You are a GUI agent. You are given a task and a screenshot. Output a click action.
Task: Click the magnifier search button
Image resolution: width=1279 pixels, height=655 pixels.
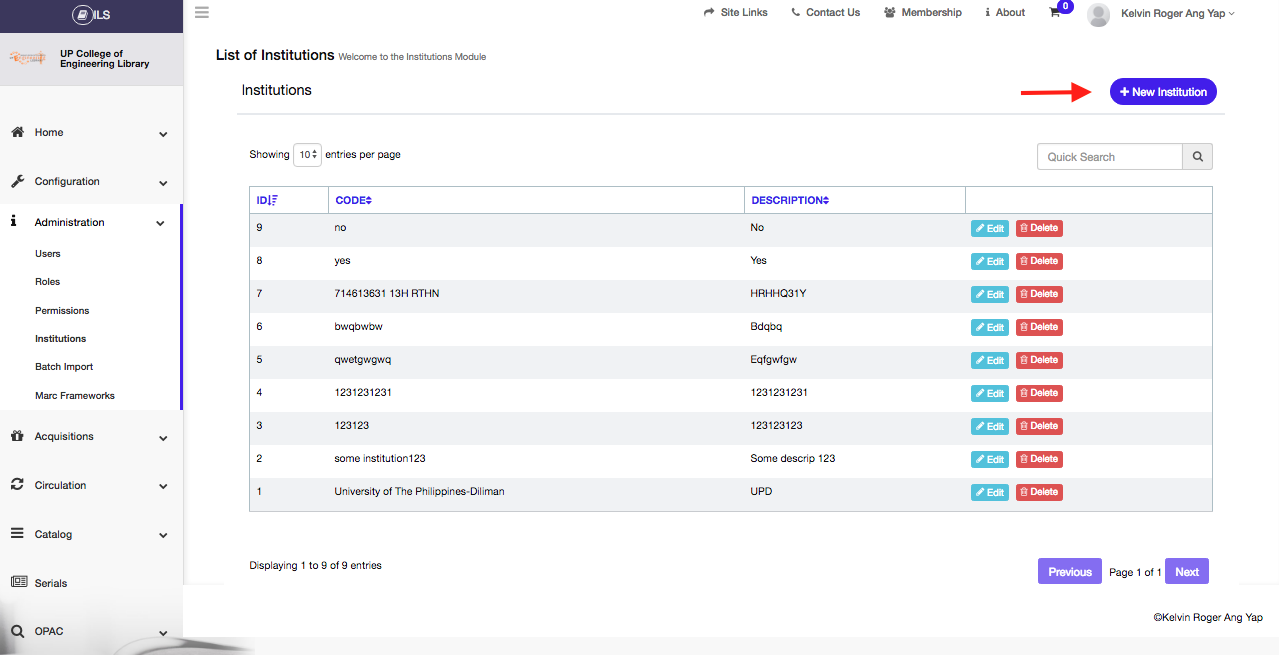click(x=1197, y=157)
